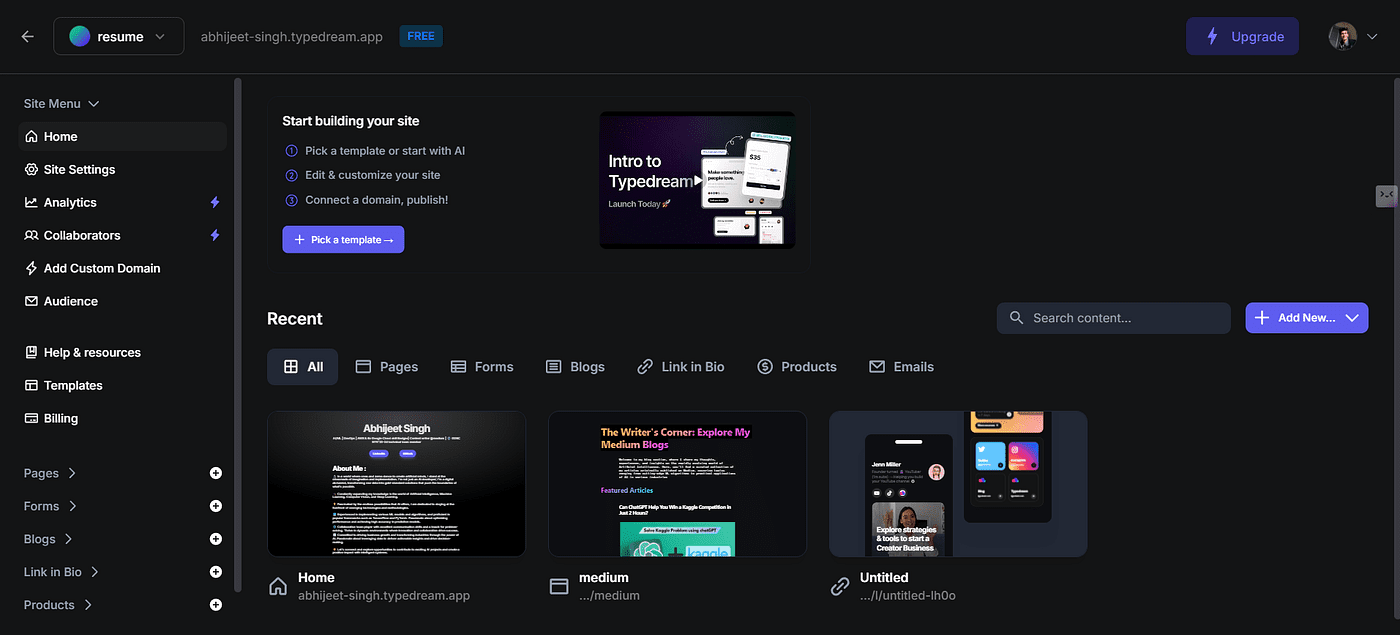This screenshot has height=635, width=1400.
Task: Select the Link in Bio tab
Action: click(680, 367)
